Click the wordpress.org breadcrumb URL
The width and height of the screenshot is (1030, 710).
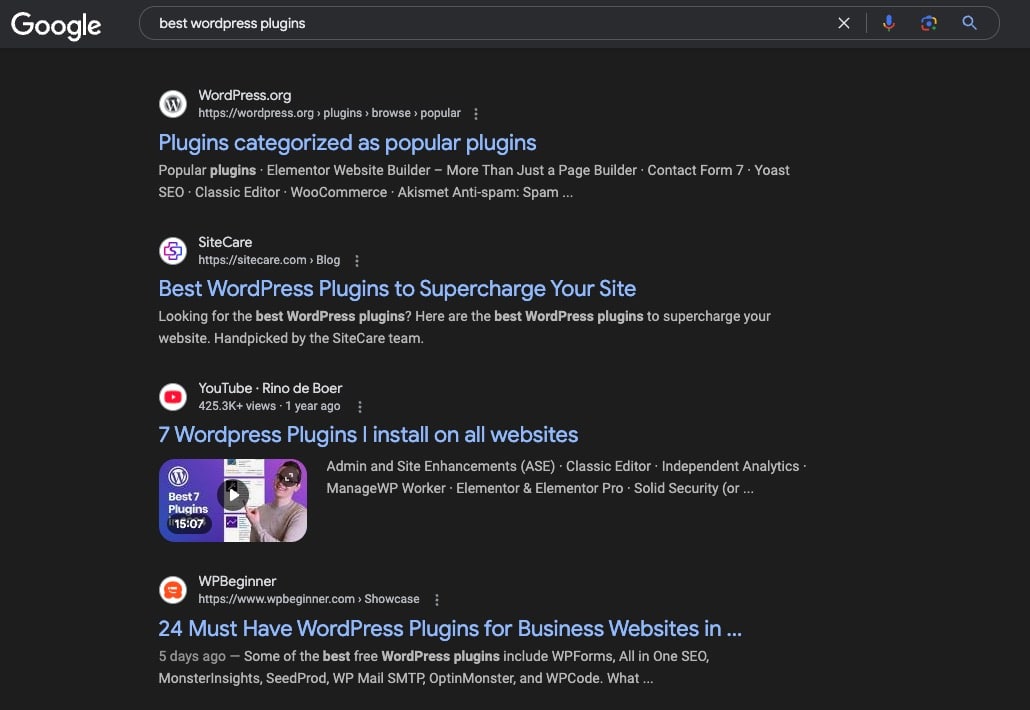click(x=329, y=114)
